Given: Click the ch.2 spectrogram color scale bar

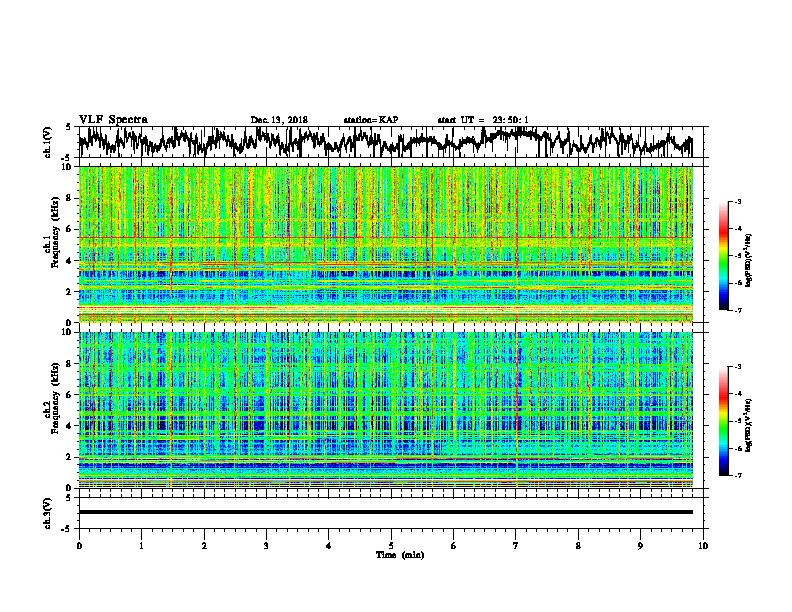Looking at the screenshot, I should [724, 421].
